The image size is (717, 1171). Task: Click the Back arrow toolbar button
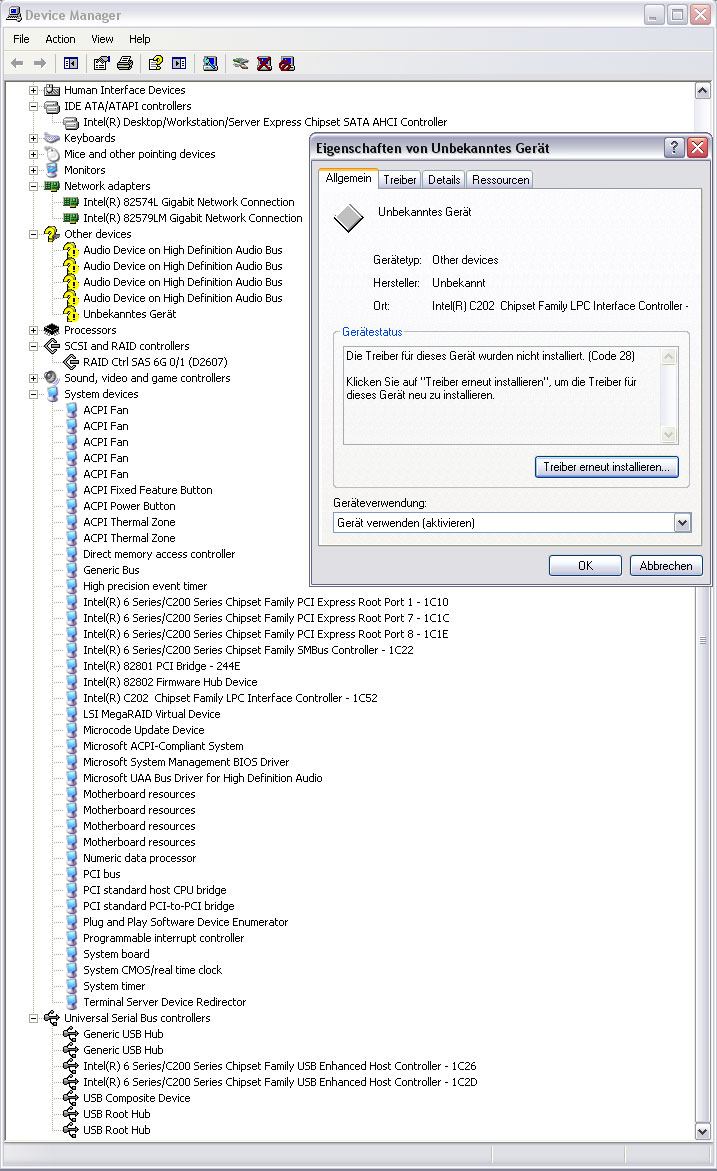(17, 63)
